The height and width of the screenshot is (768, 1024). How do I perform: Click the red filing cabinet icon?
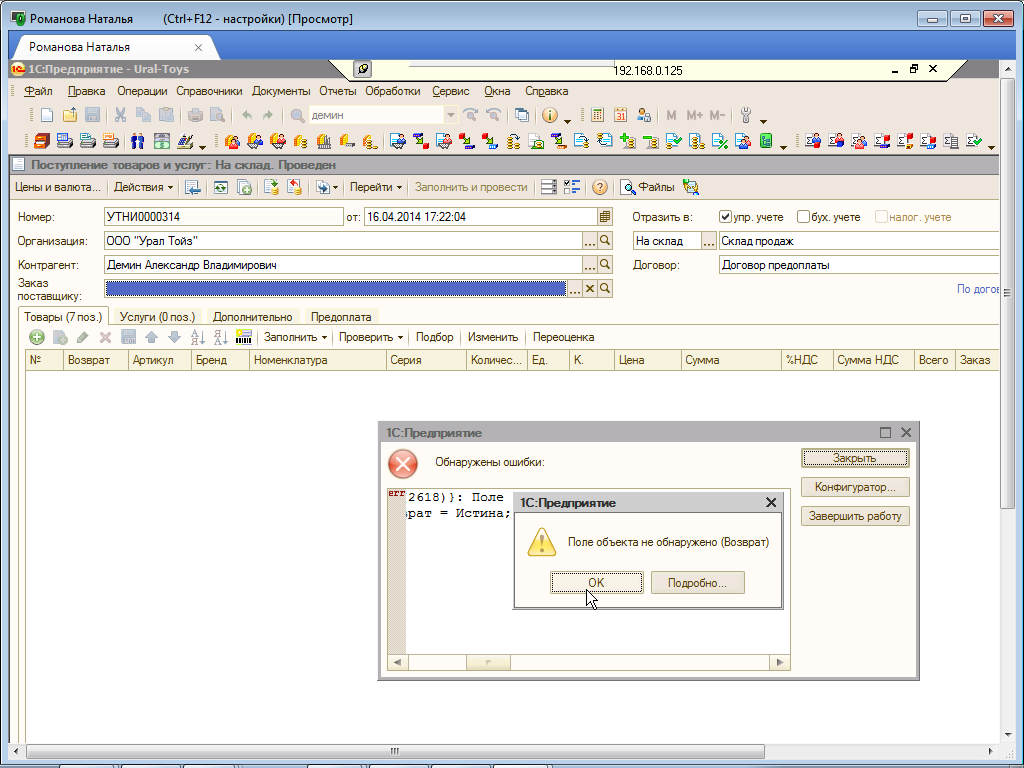(42, 140)
